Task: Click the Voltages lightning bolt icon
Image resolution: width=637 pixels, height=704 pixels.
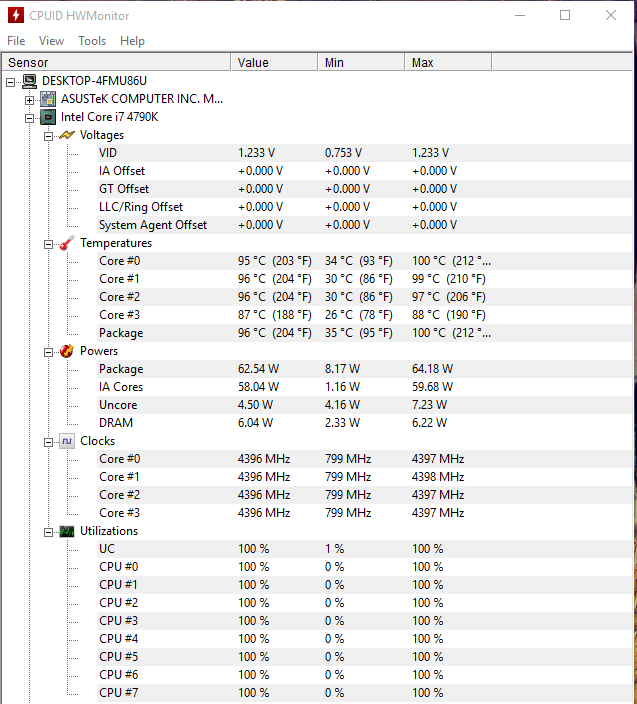Action: pos(67,135)
